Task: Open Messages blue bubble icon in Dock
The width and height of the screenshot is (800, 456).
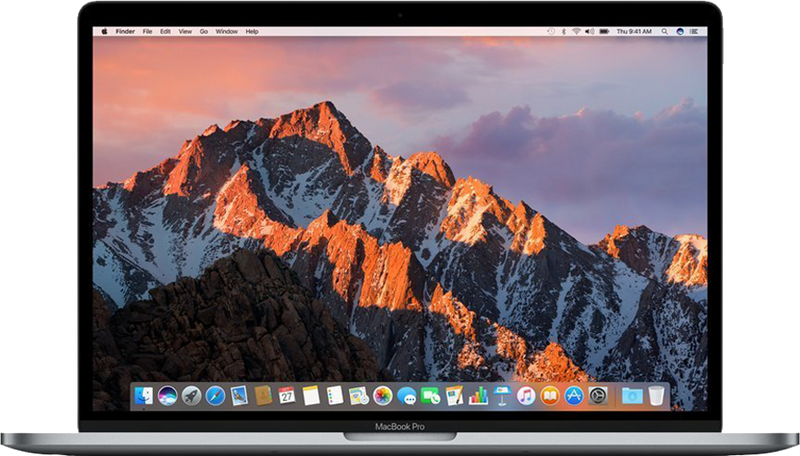Action: 407,395
